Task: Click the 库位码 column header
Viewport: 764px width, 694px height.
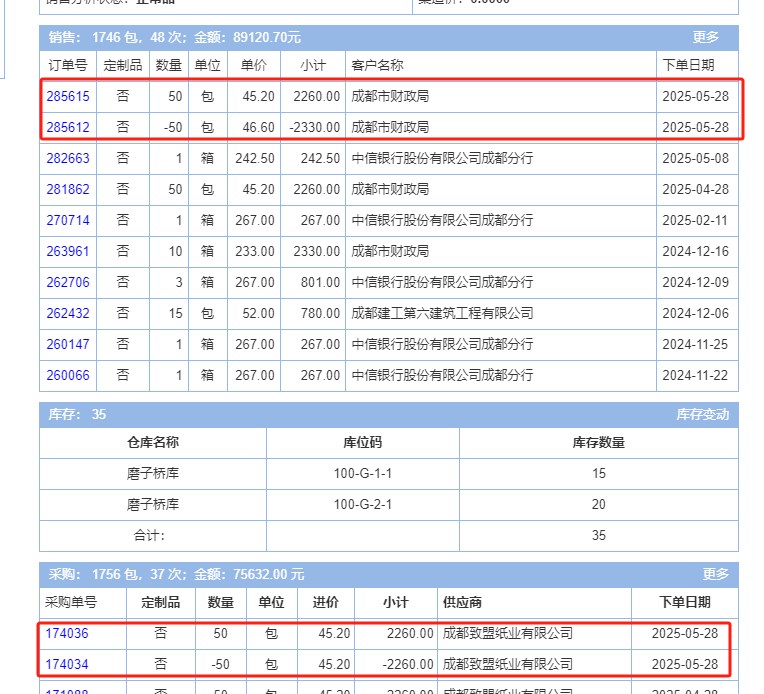Action: (363, 443)
